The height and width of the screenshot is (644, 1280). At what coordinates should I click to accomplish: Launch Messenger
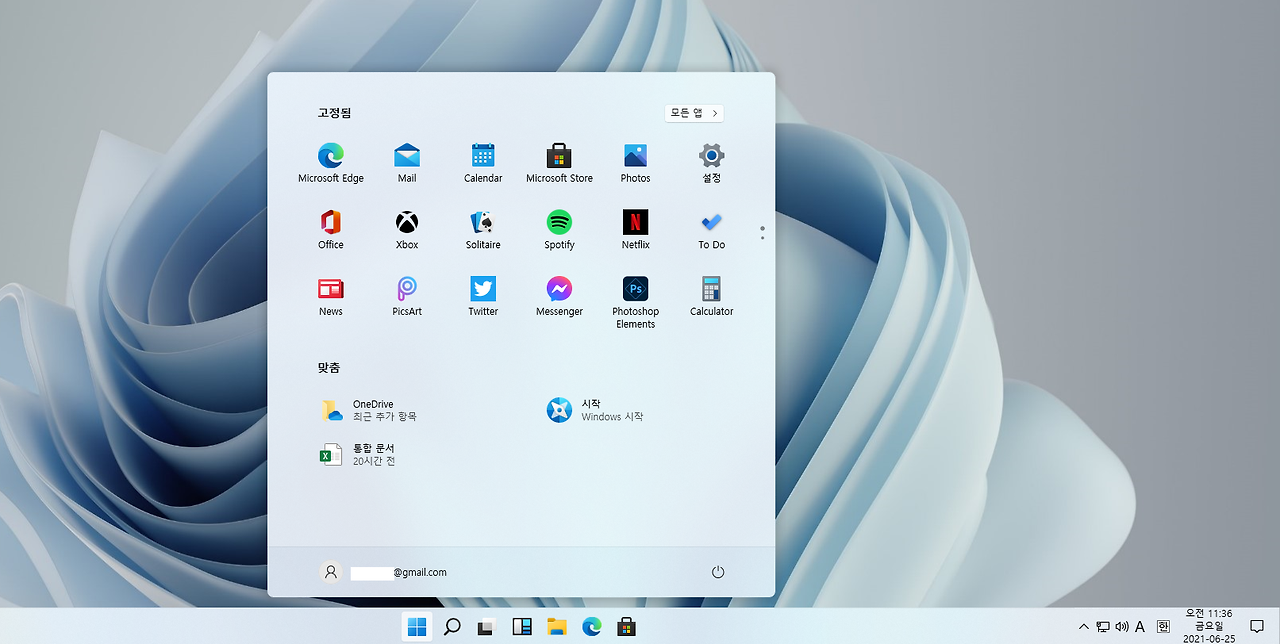coord(559,297)
